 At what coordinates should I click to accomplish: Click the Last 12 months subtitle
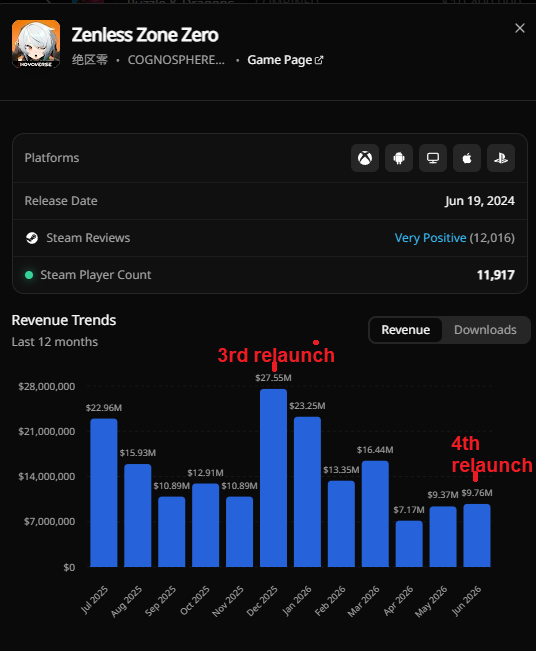(x=55, y=342)
